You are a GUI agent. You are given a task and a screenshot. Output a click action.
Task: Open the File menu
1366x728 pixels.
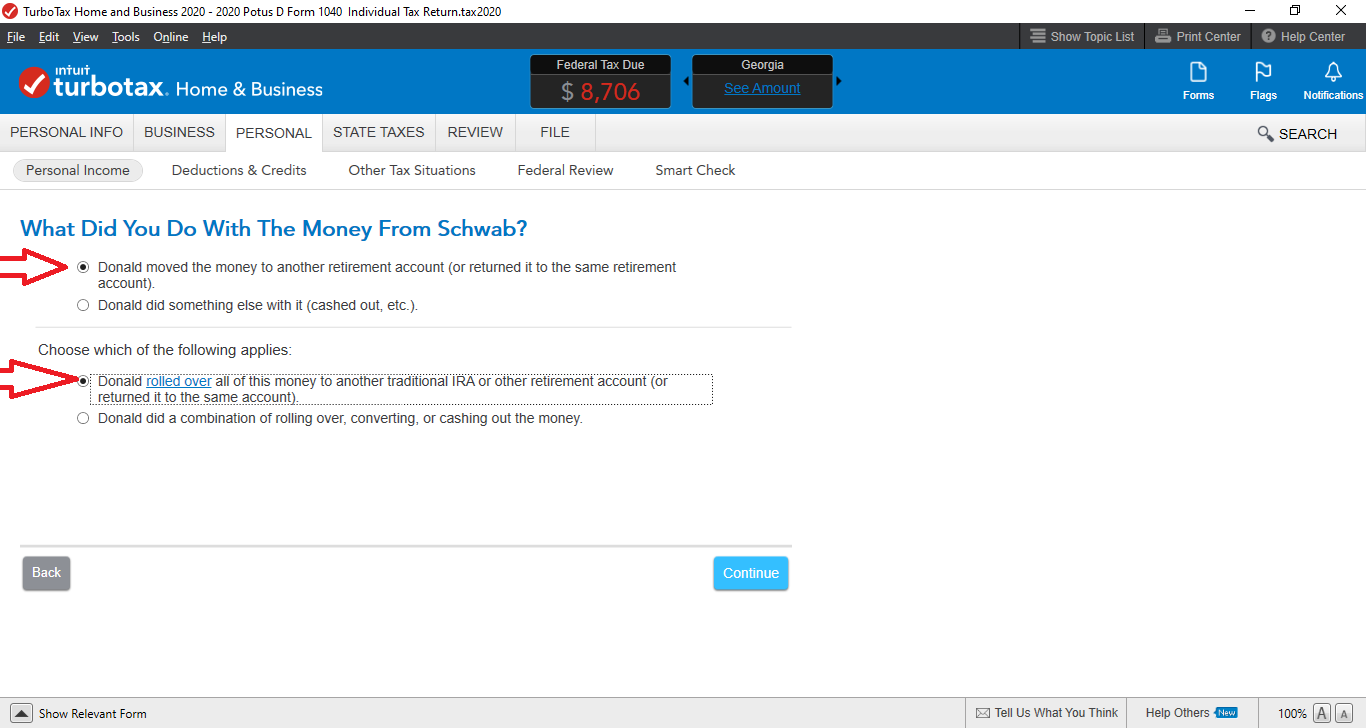[16, 37]
